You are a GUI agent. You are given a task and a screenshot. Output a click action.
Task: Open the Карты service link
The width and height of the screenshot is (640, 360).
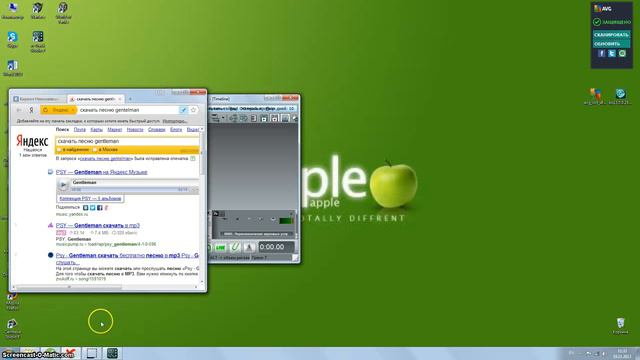click(96, 129)
